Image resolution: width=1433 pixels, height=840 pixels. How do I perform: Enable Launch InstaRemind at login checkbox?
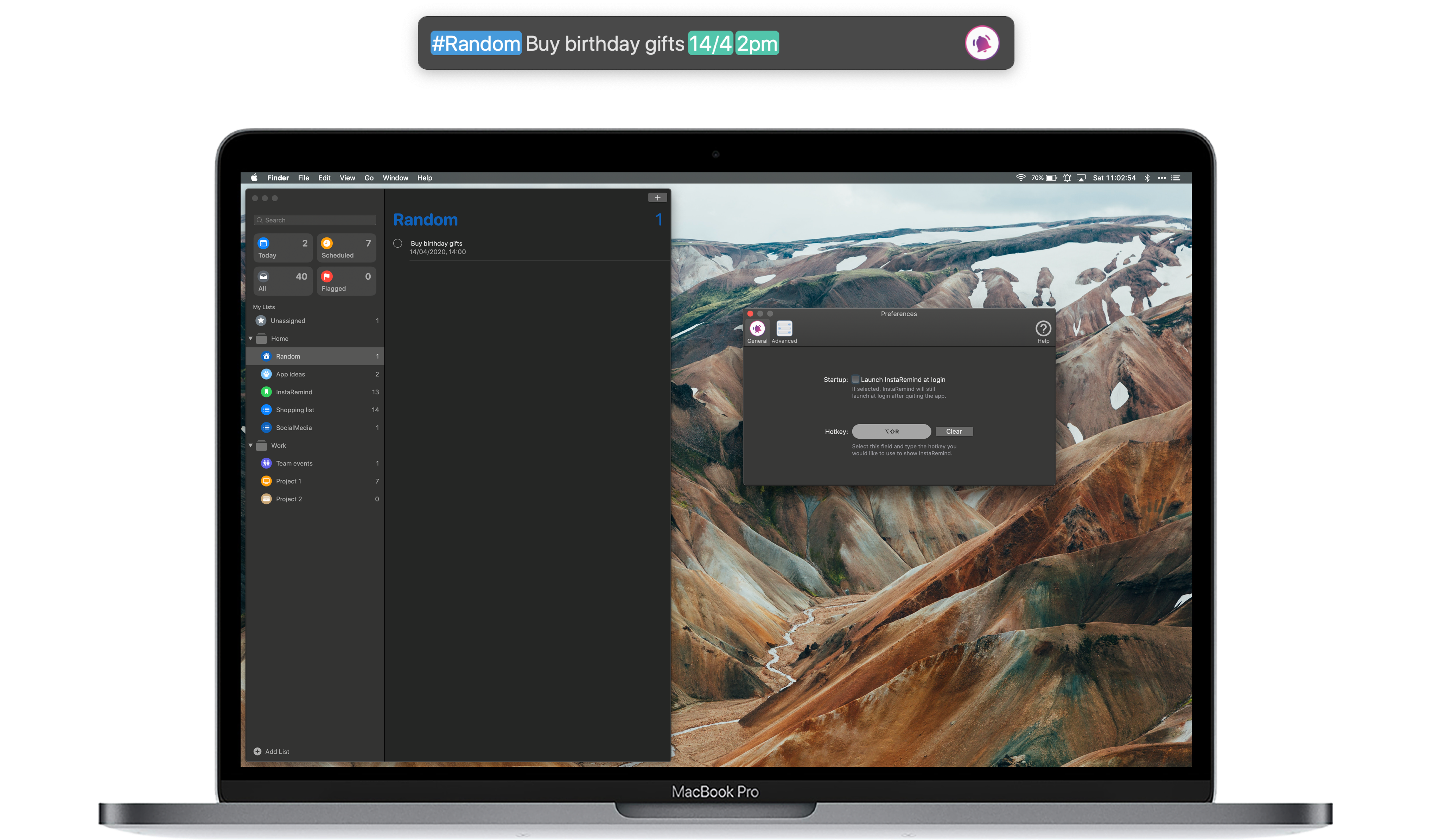[x=855, y=379]
